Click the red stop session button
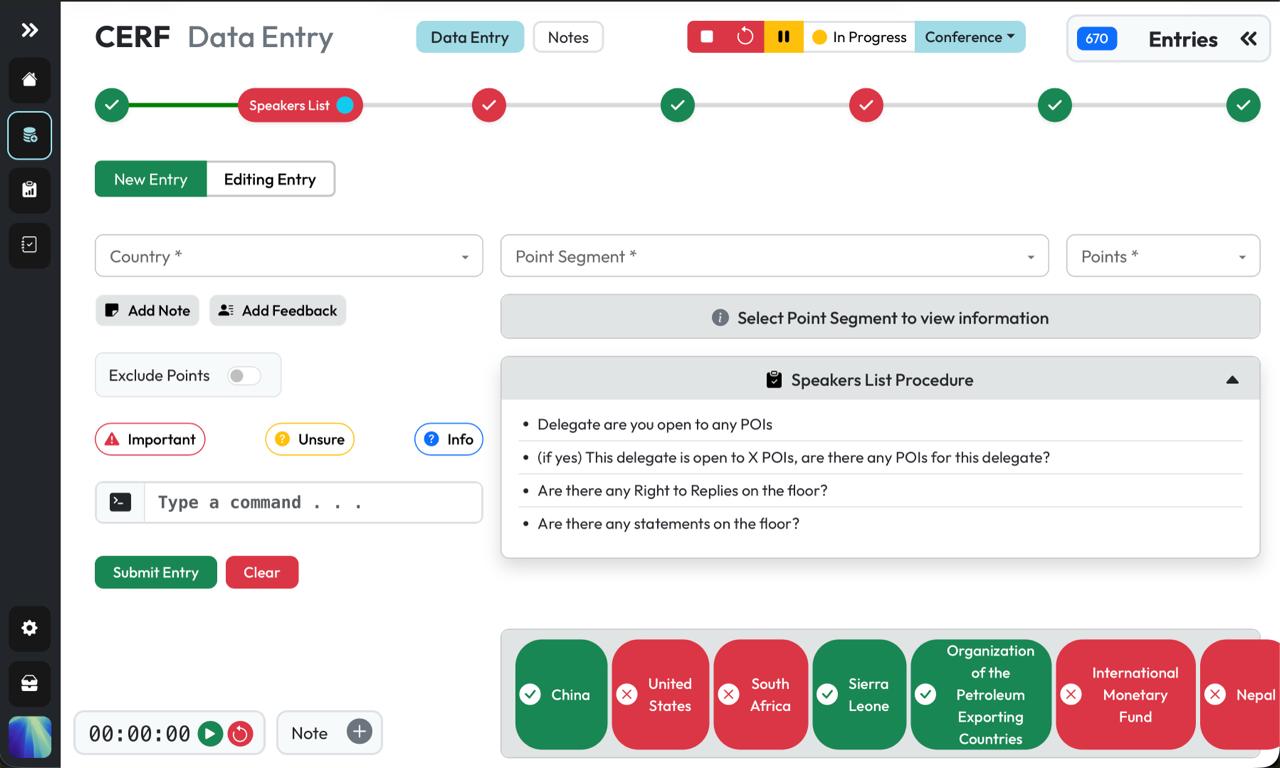 pyautogui.click(x=707, y=37)
